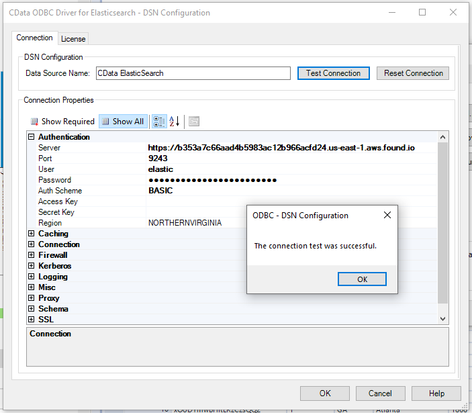Expand the Misc category
Screen dimensions: 472x413
(31, 287)
